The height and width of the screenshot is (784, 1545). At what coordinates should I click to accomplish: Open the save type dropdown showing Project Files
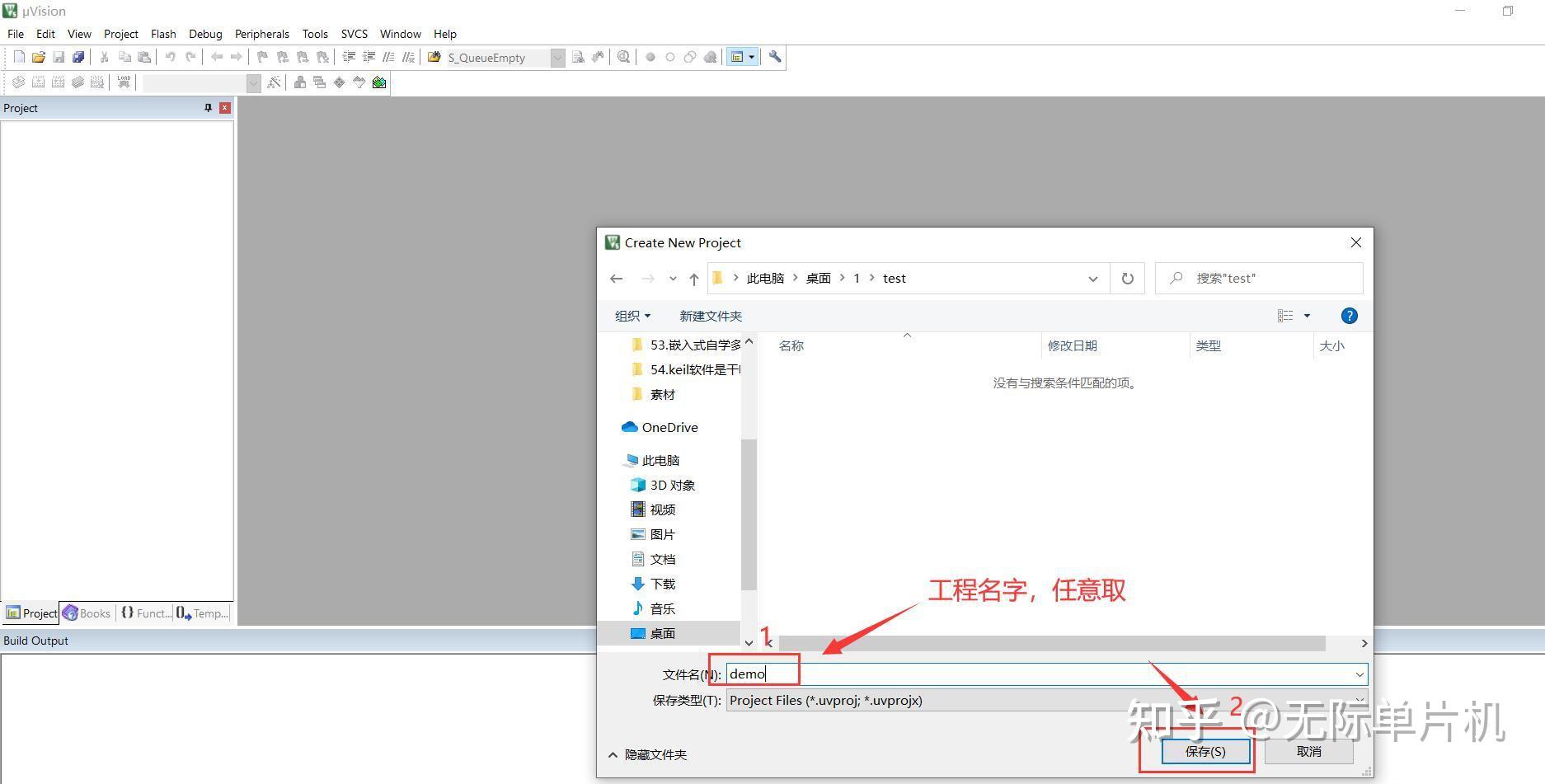click(1359, 700)
